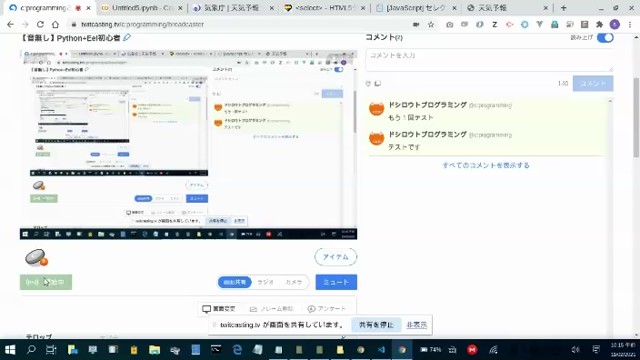Click the image icon below comment box
640x360 pixels.
378,83
